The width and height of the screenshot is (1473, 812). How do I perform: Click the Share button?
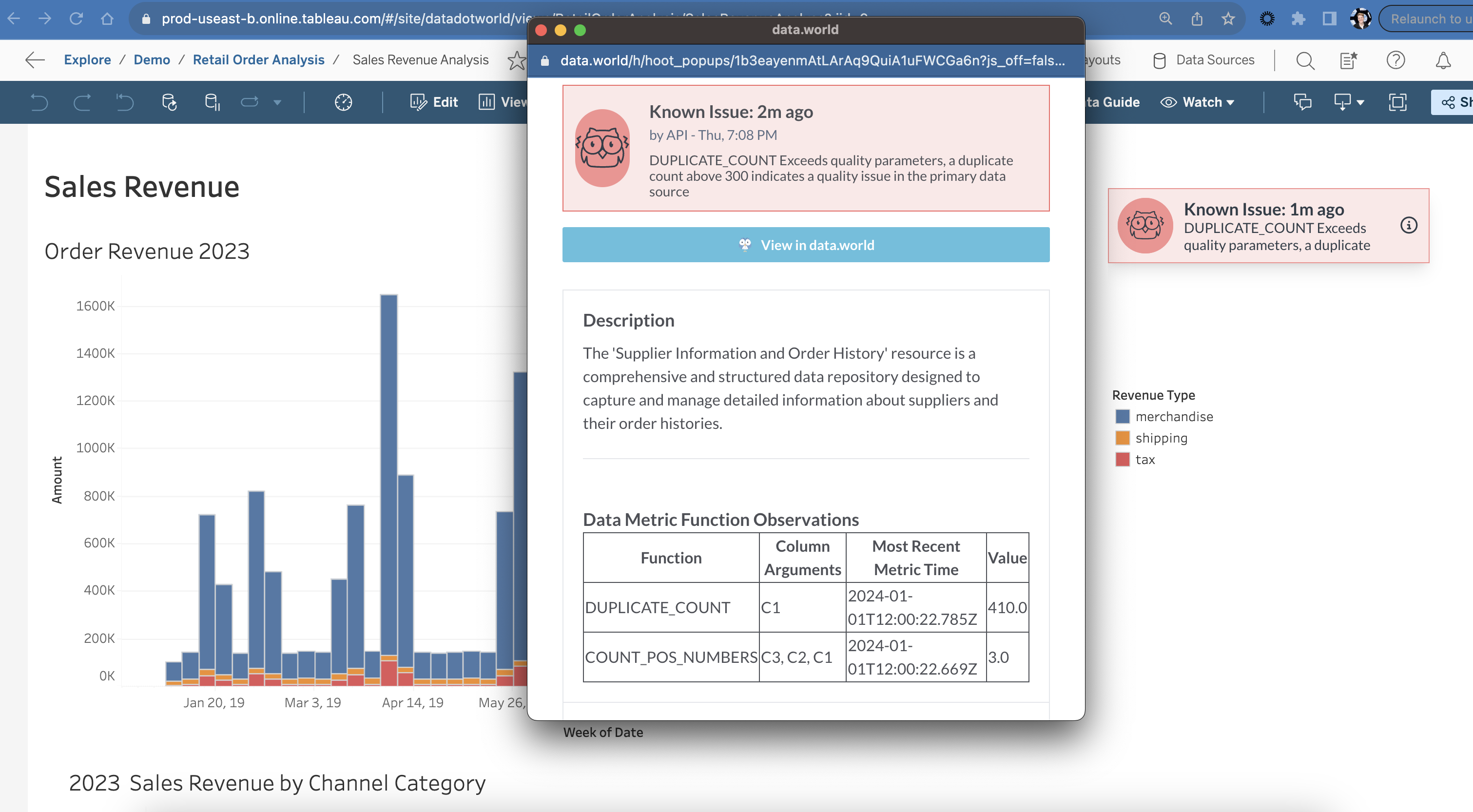pos(1453,102)
